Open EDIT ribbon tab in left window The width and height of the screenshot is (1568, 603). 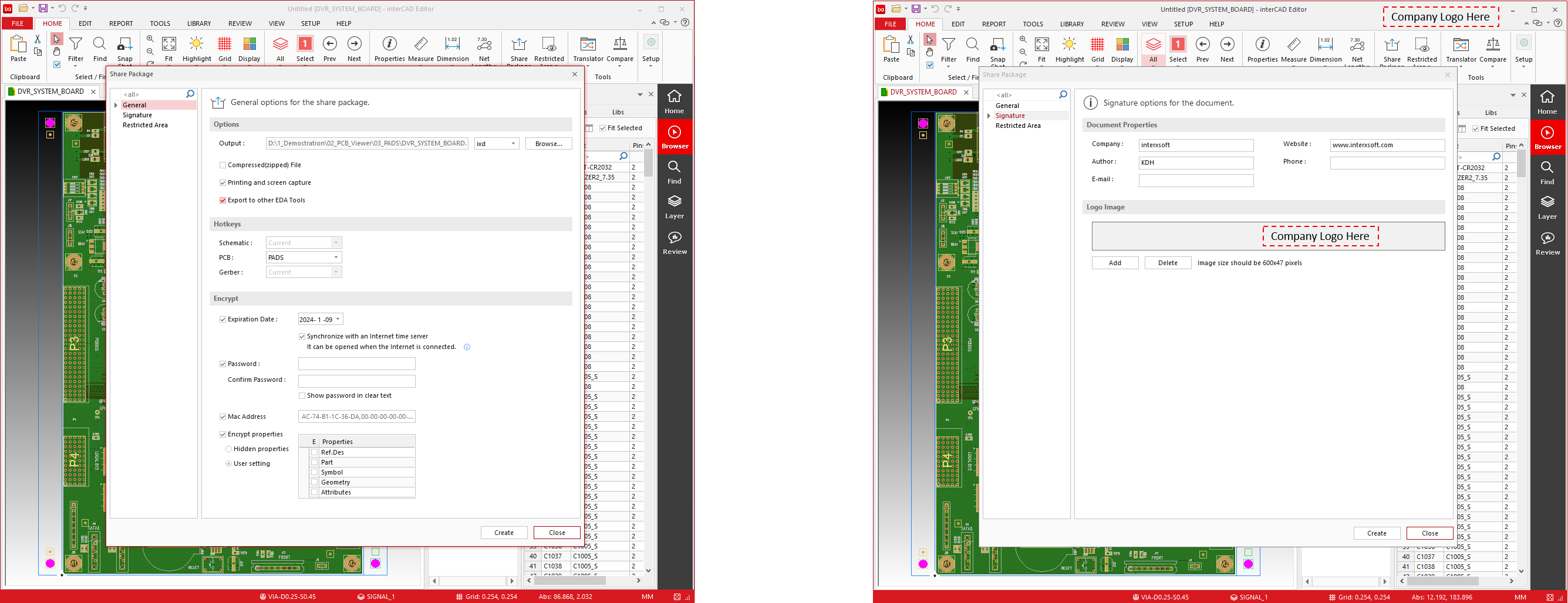pos(85,23)
